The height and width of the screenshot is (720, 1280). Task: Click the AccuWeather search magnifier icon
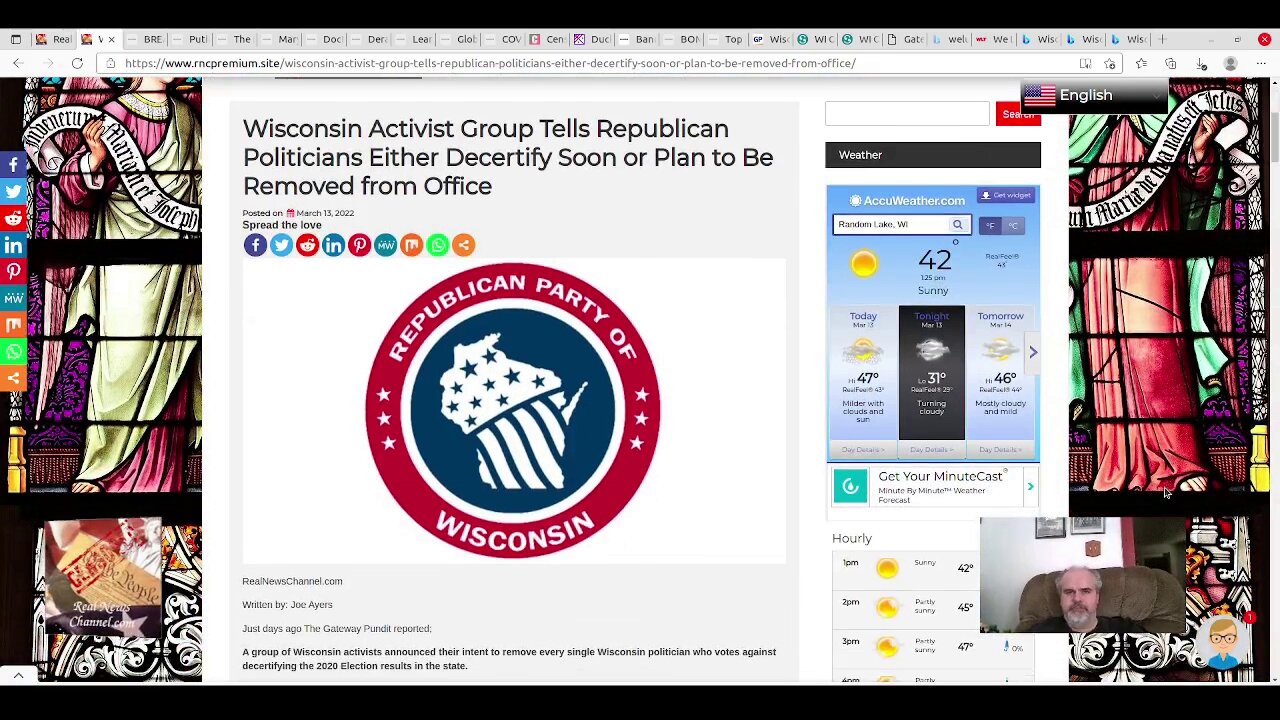pyautogui.click(x=957, y=225)
